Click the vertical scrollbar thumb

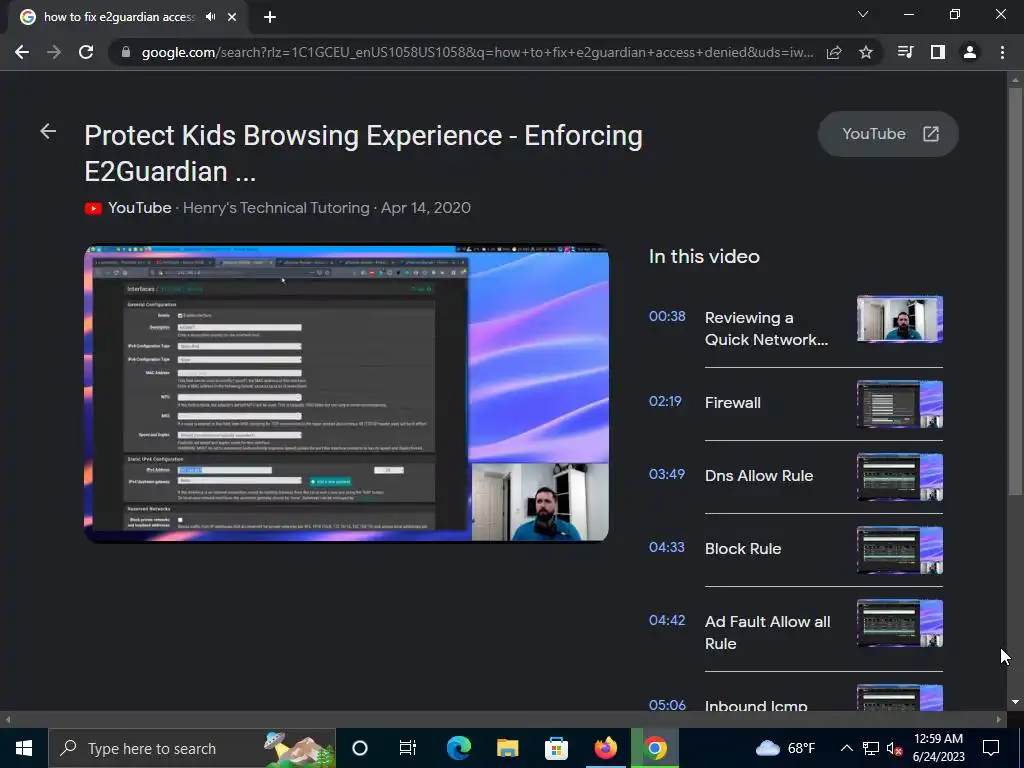point(1015,291)
